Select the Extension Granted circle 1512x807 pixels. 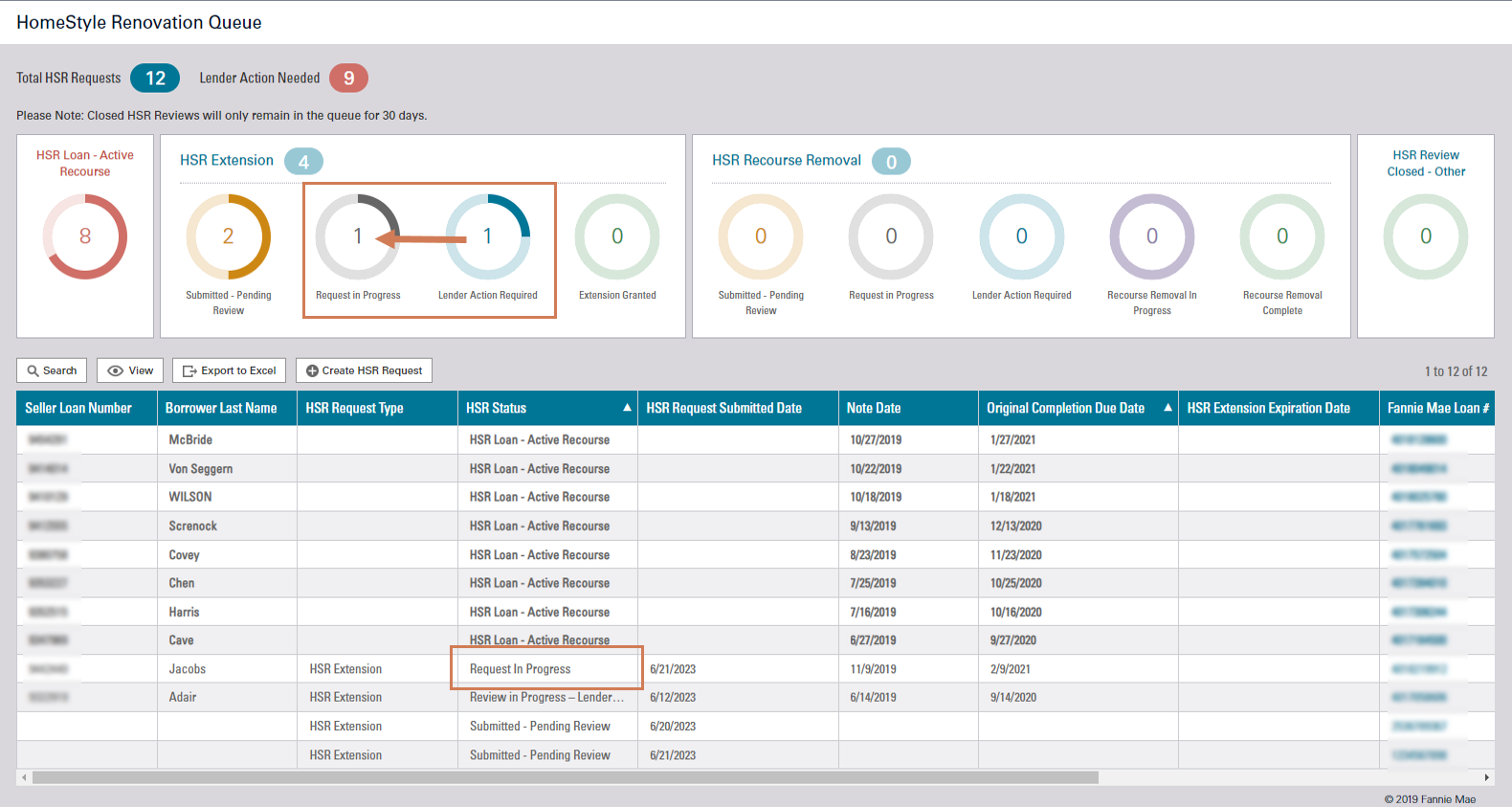617,236
